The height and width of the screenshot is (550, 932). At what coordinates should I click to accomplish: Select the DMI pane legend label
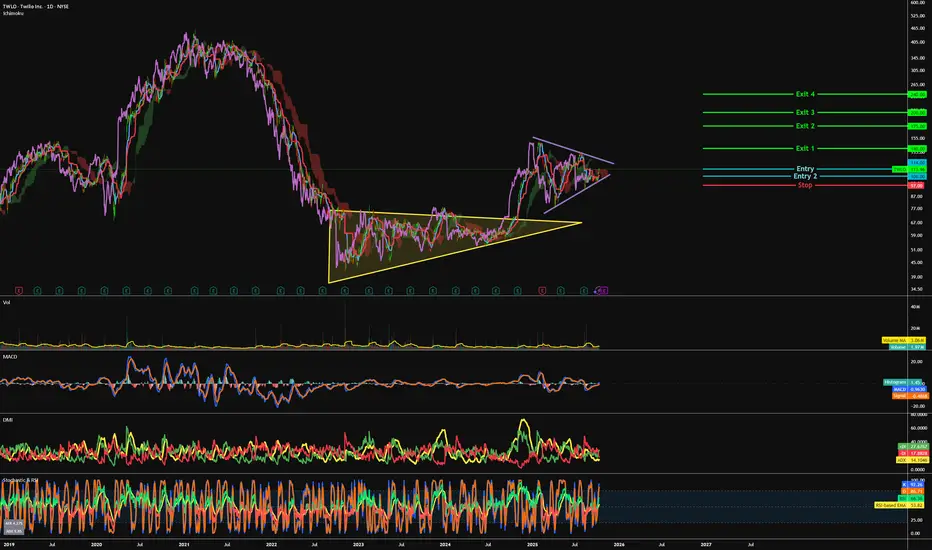coord(8,420)
